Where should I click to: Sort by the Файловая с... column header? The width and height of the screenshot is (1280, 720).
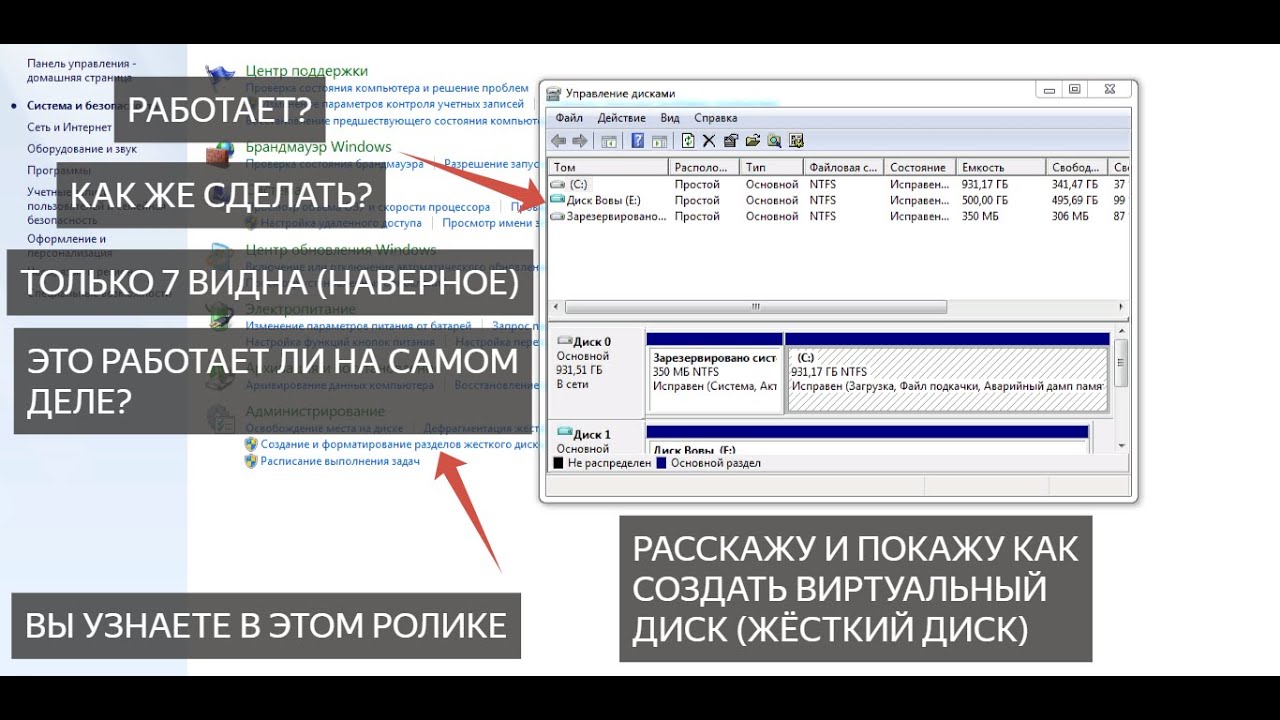tap(844, 167)
